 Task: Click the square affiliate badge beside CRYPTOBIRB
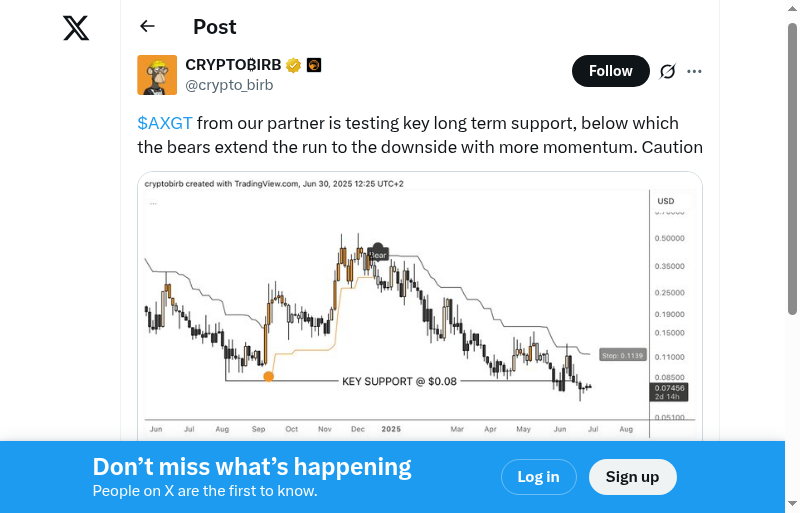(x=313, y=65)
